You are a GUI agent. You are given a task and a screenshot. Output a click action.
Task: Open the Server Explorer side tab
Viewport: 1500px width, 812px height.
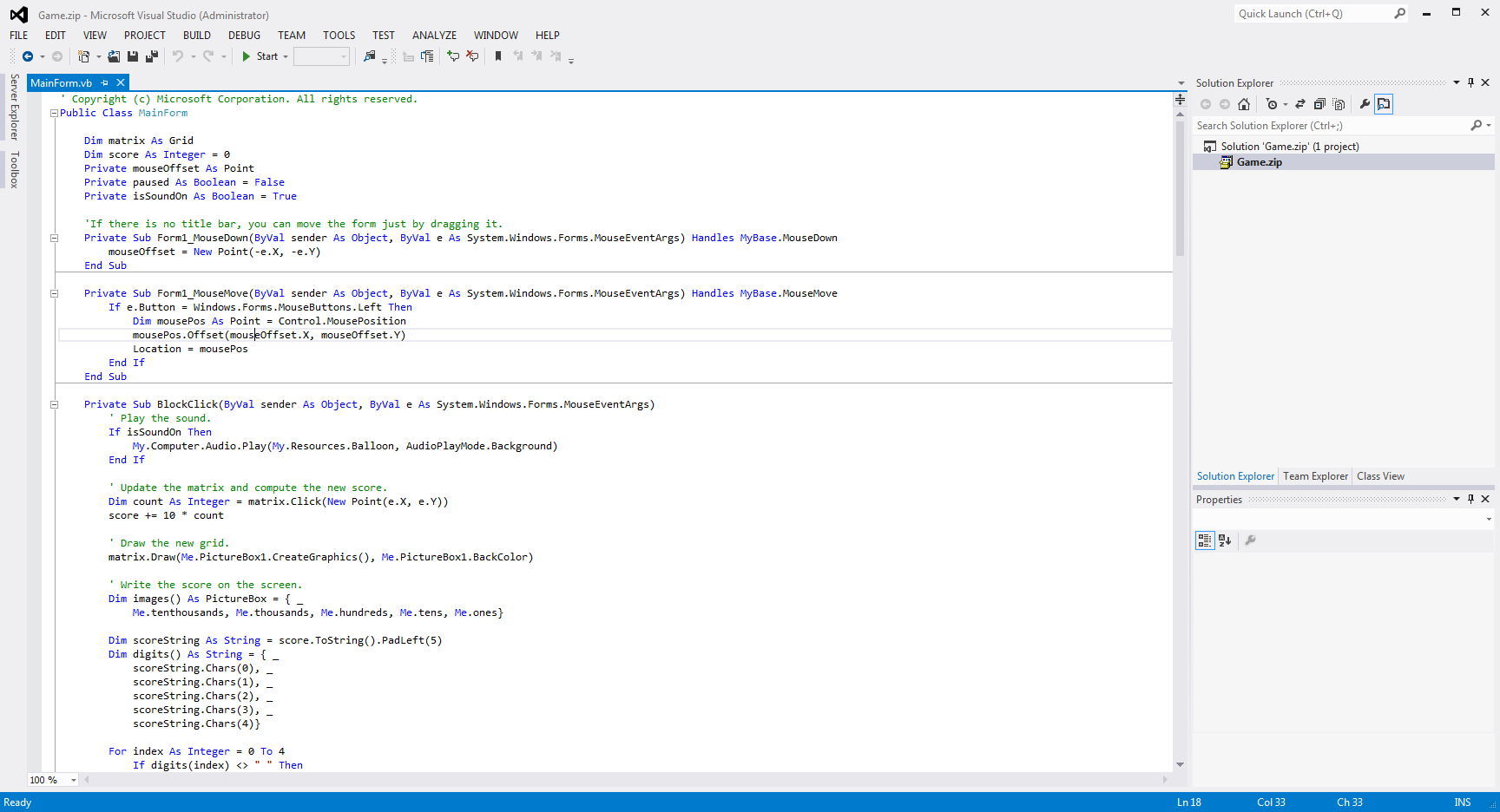14,107
